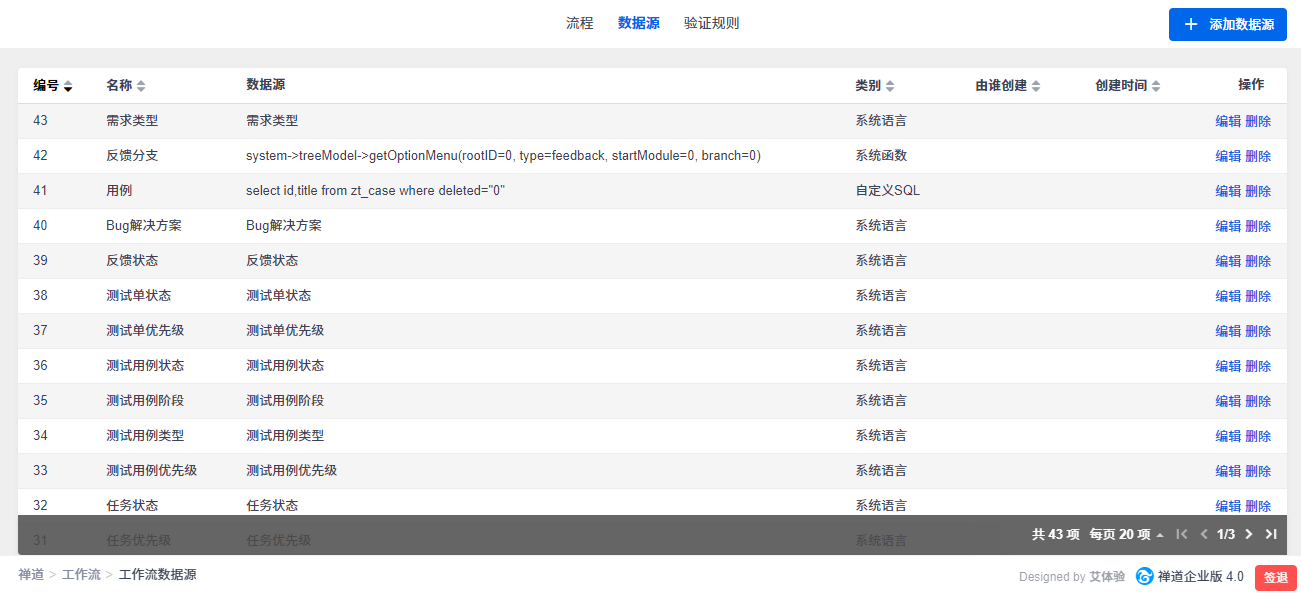Viewport: 1301px width, 595px height.
Task: Delete row 34 测试用例类型
Action: point(1258,436)
